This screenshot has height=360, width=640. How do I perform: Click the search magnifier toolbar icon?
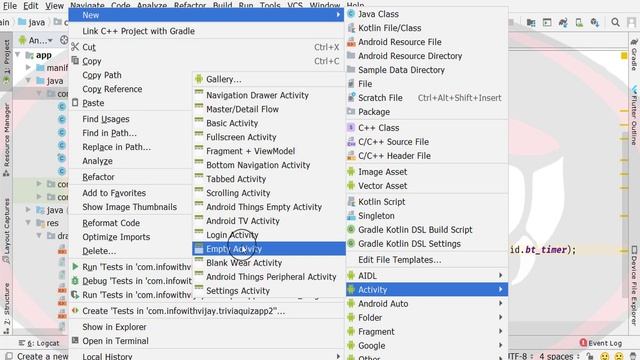tap(615, 22)
